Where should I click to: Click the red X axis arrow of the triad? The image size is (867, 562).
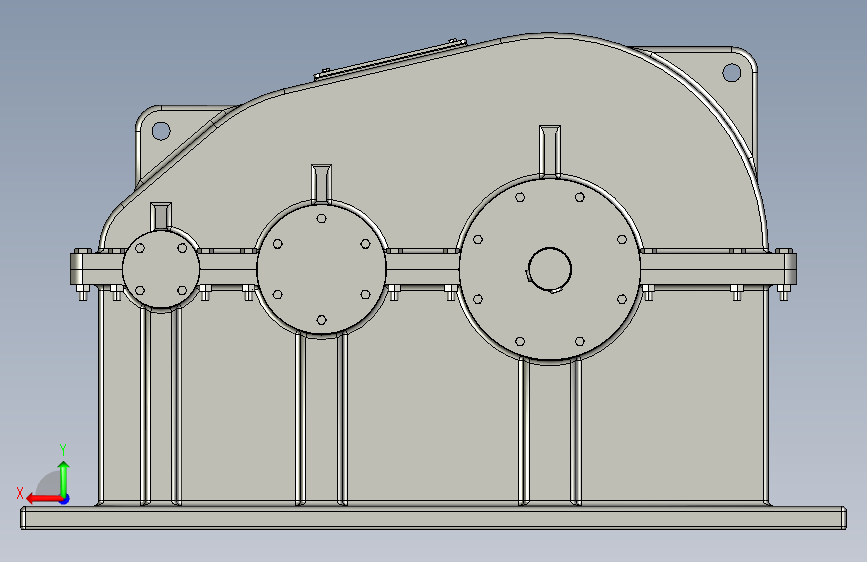(x=43, y=499)
